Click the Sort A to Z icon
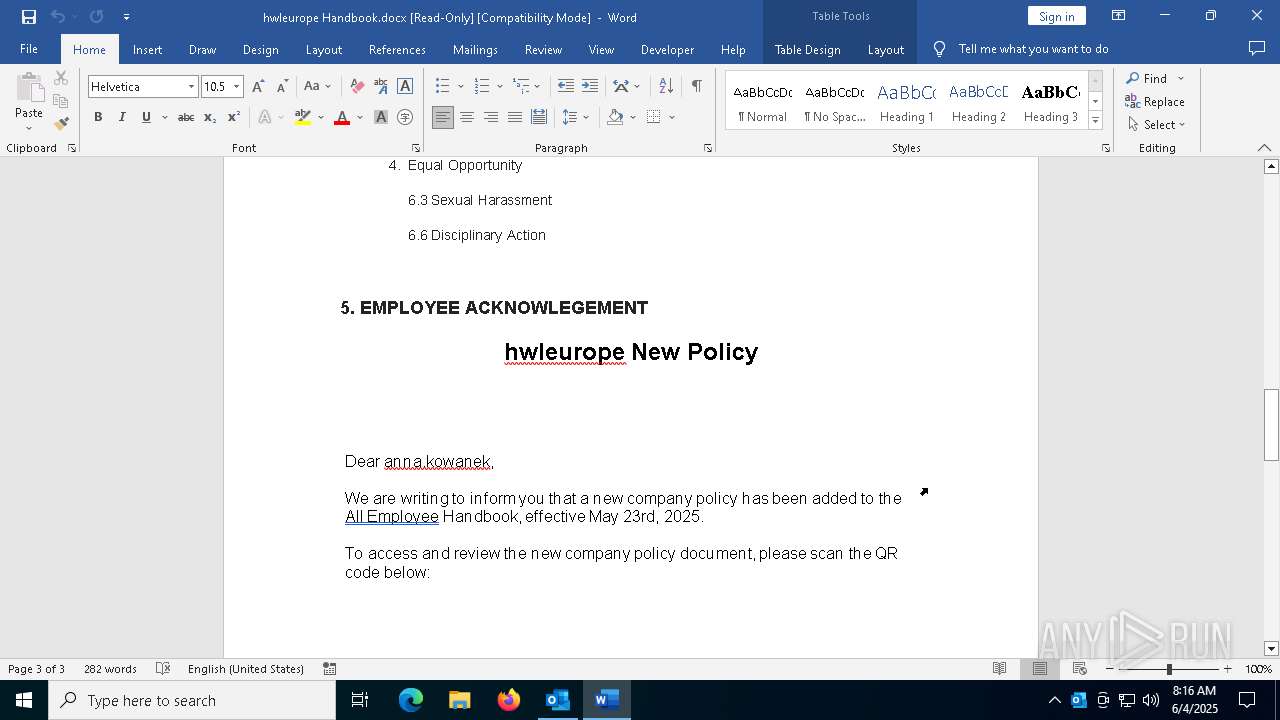The image size is (1280, 720). [x=666, y=87]
